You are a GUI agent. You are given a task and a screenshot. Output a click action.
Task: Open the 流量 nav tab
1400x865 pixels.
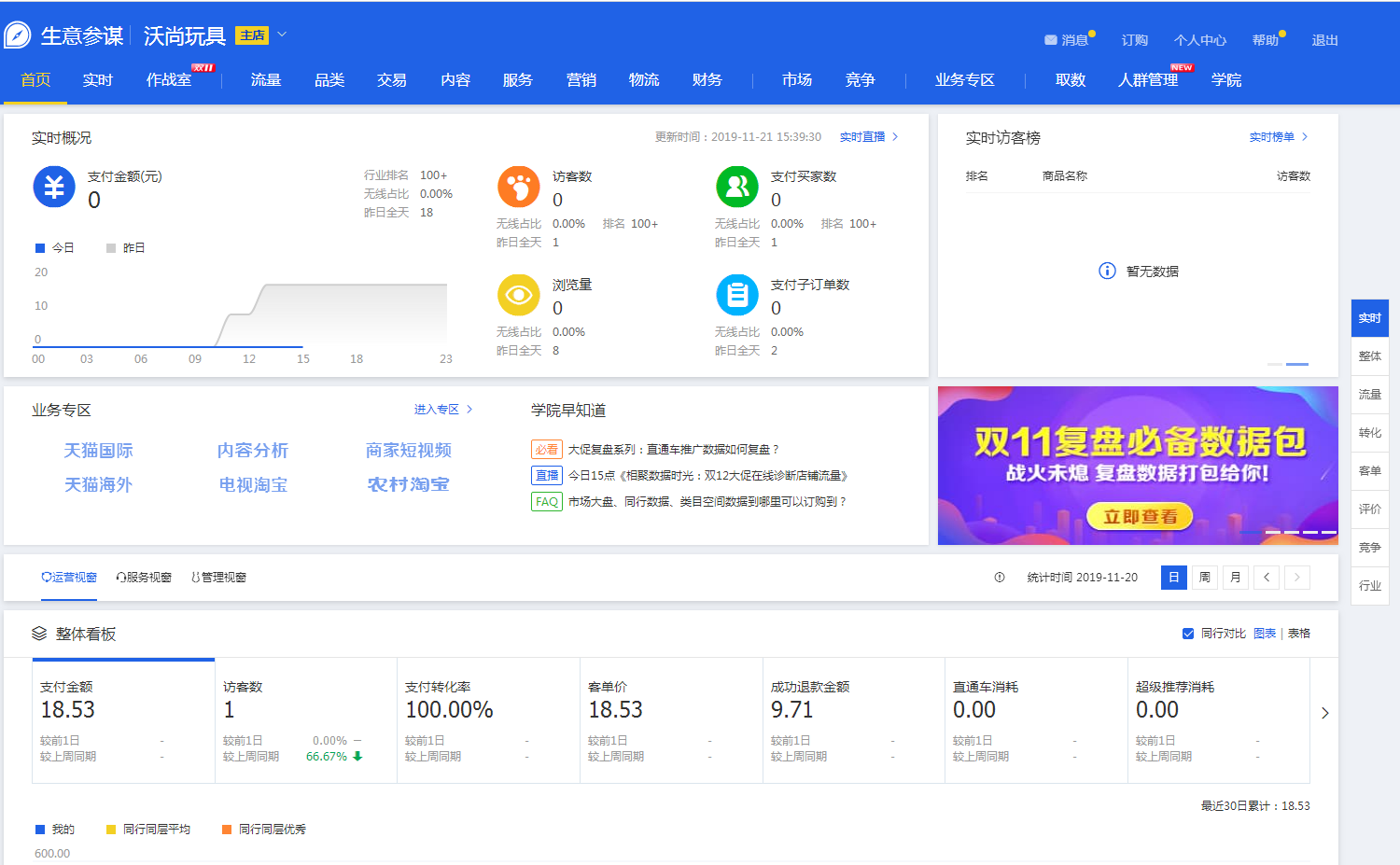pyautogui.click(x=266, y=80)
